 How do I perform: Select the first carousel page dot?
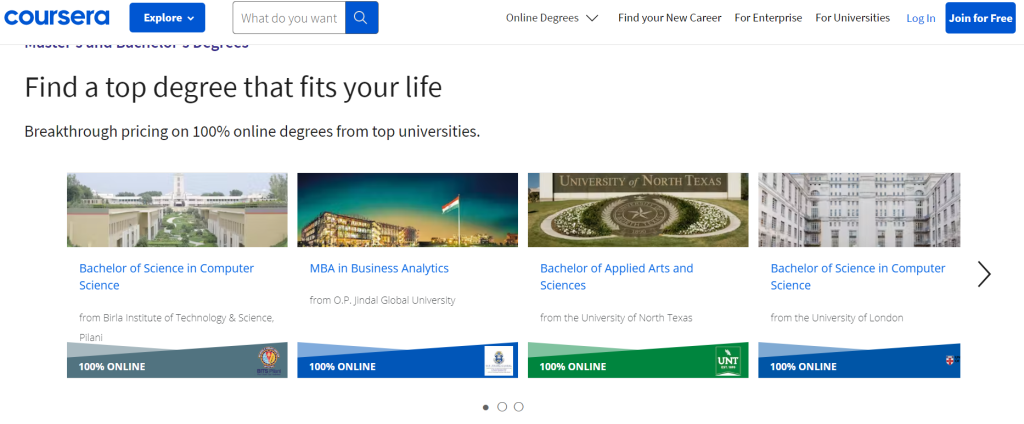tap(486, 407)
